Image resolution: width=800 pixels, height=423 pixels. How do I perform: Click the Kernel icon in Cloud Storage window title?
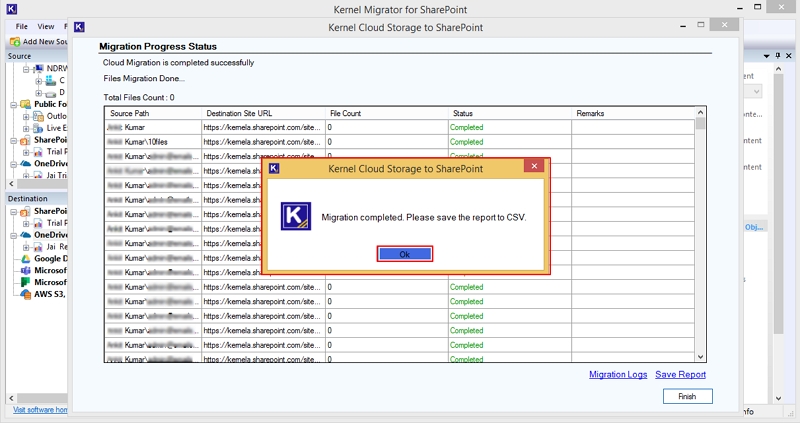tap(79, 27)
